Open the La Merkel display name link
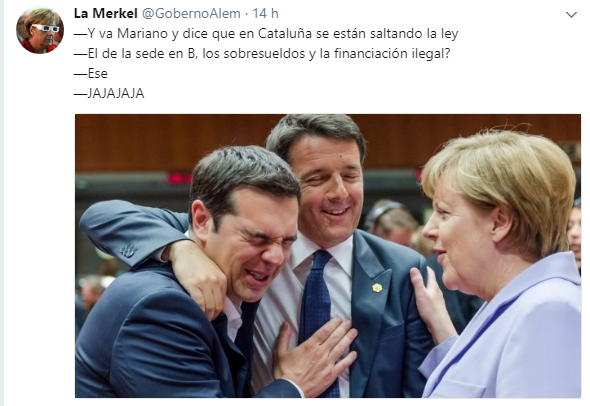Viewport: 590px width, 406px height. click(106, 14)
